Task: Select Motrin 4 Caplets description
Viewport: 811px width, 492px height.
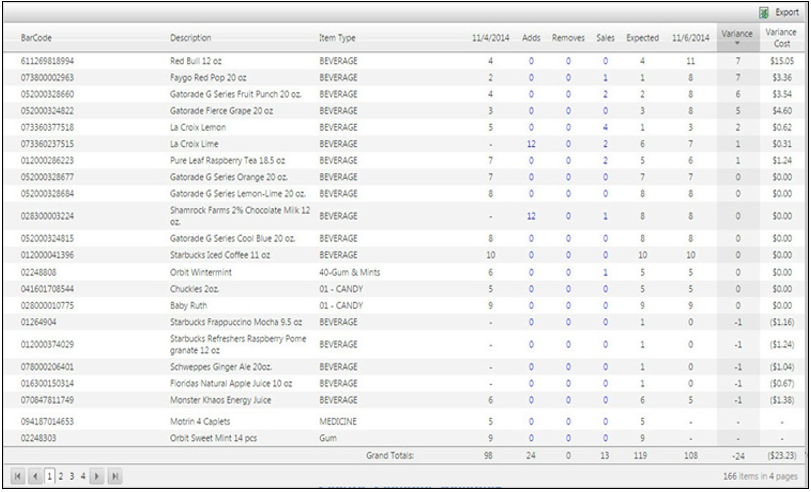Action: click(x=200, y=421)
